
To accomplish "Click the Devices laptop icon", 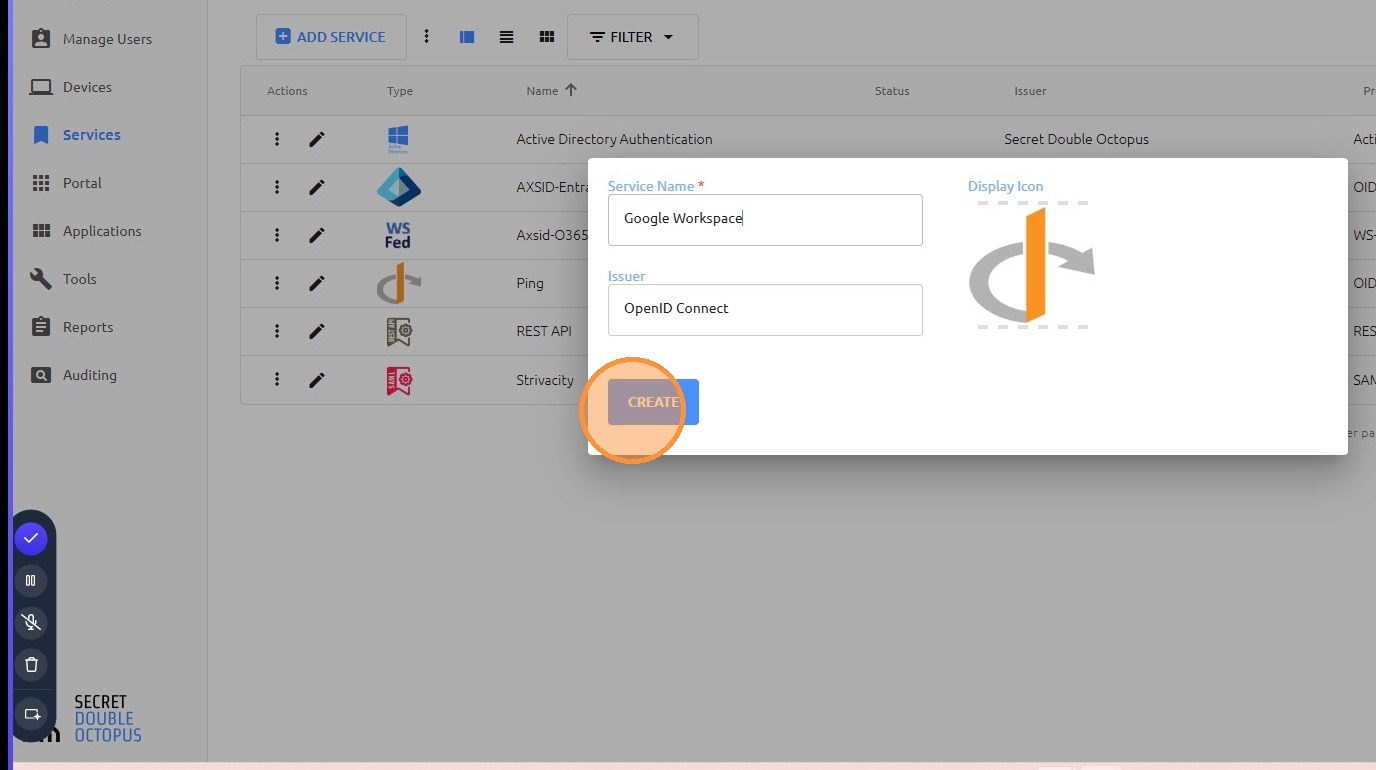I will (x=41, y=87).
